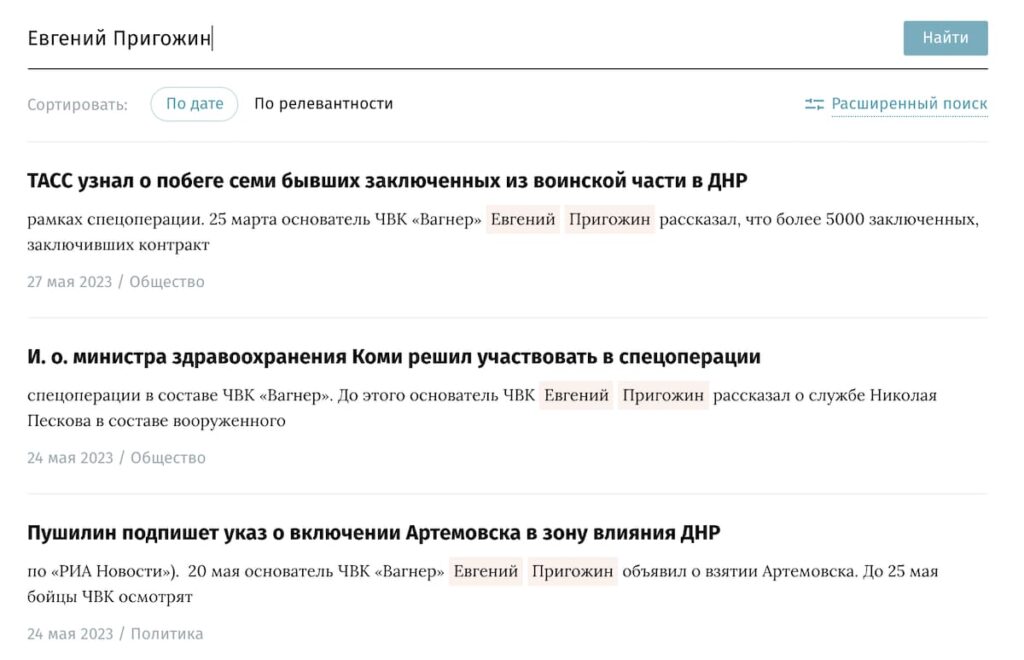Click highlighted Евгений in the first result snippet
Viewport: 1024px width, 660px height.
523,220
